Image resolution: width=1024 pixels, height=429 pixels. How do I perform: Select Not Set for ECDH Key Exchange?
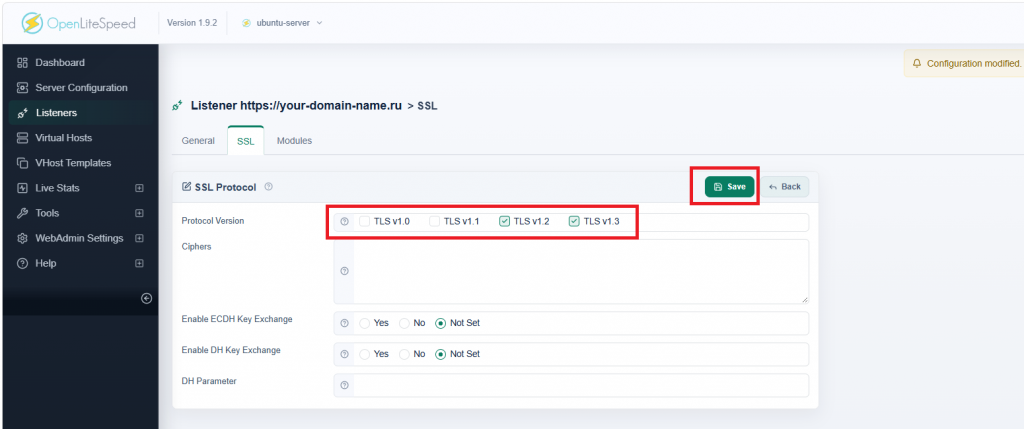(x=441, y=323)
